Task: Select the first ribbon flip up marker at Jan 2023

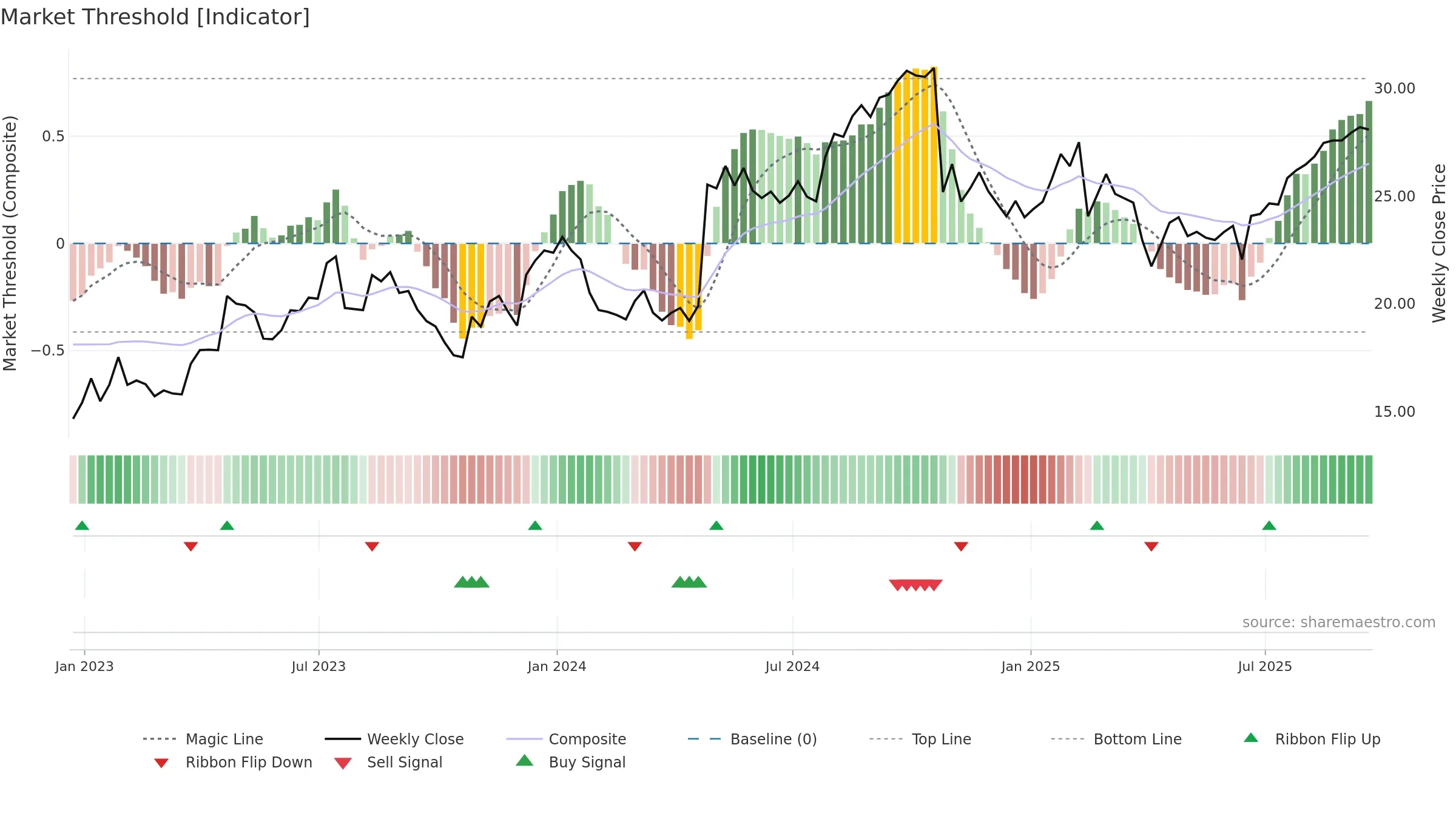Action: pyautogui.click(x=82, y=525)
